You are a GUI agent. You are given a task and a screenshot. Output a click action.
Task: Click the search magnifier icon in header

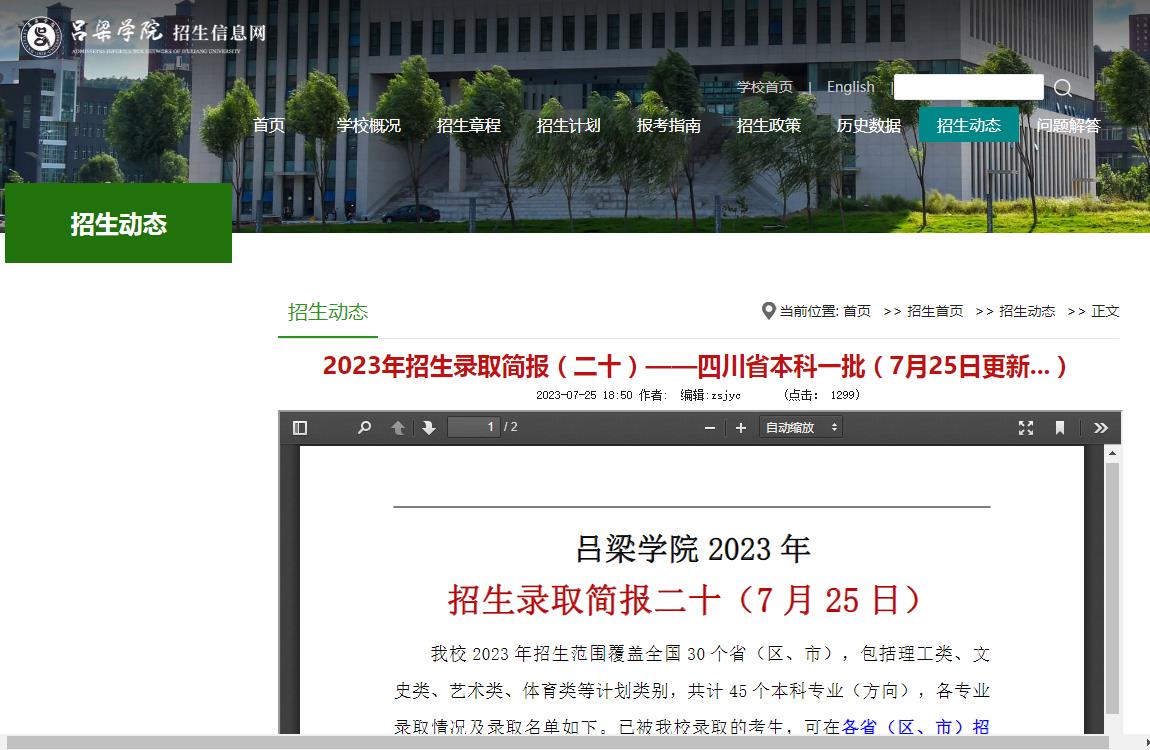1063,88
